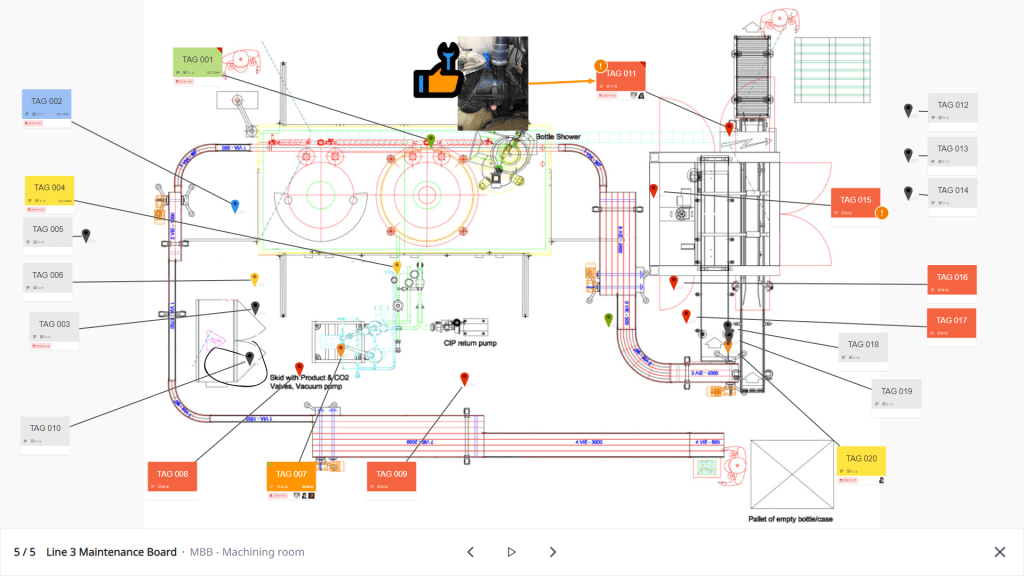Image resolution: width=1024 pixels, height=576 pixels.
Task: Click the black pin inside the hand-drawn circle
Action: pyautogui.click(x=249, y=358)
